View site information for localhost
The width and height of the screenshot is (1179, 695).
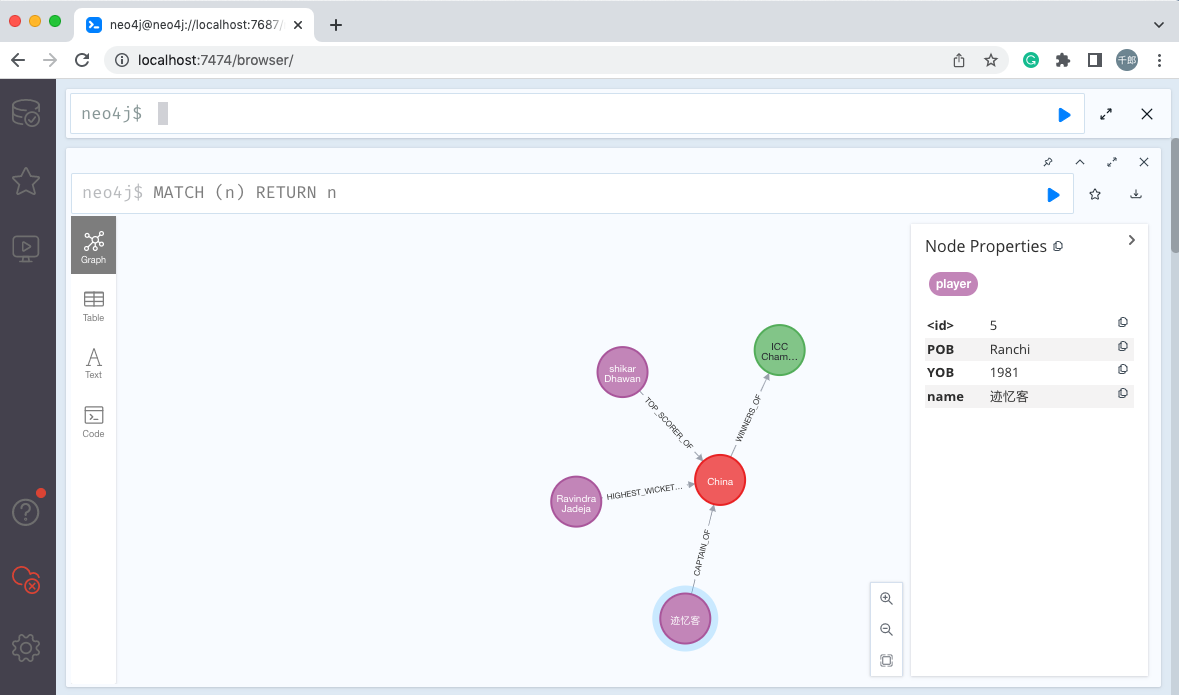click(122, 60)
